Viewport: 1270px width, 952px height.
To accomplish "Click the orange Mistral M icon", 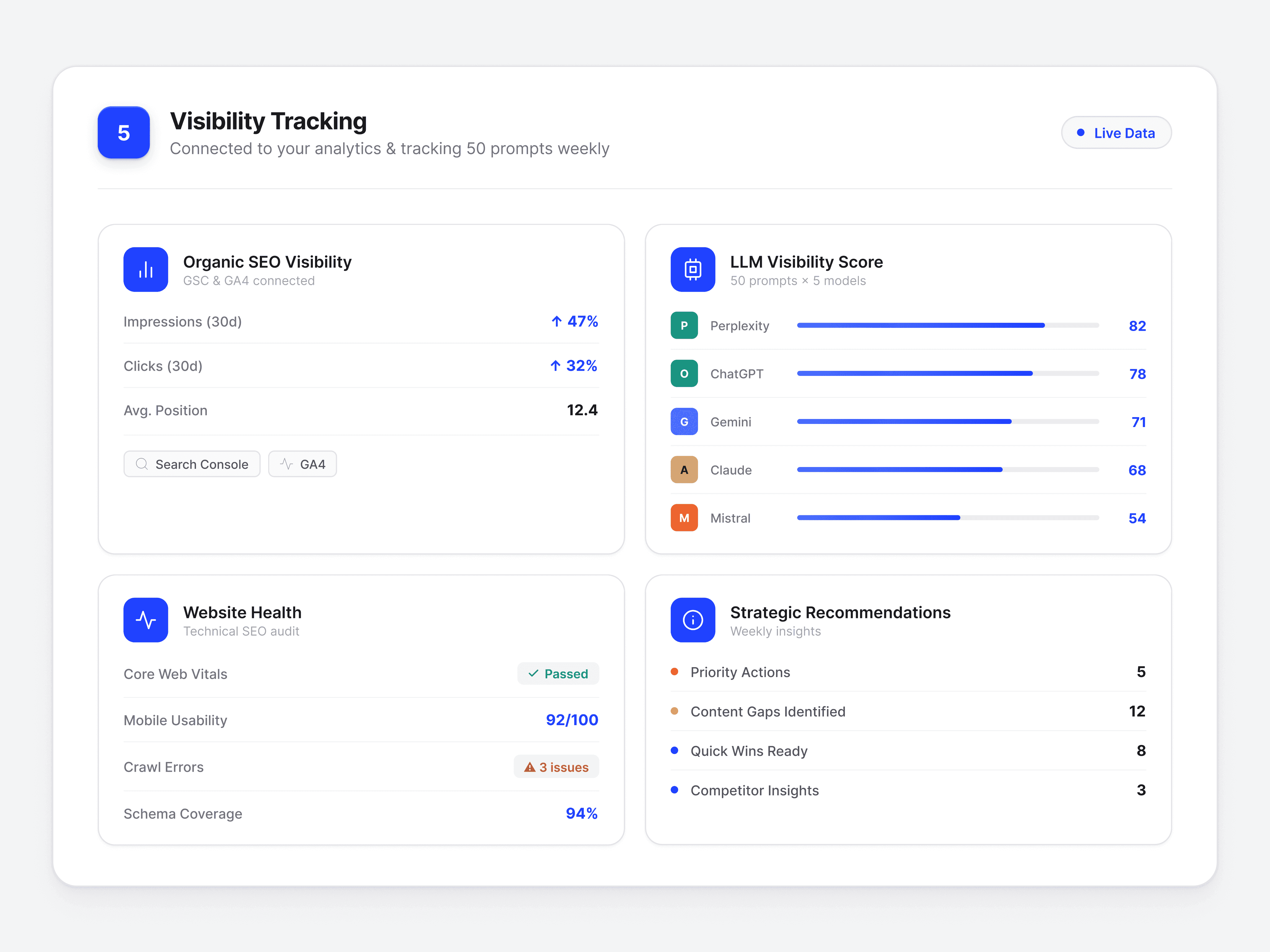I will point(684,518).
